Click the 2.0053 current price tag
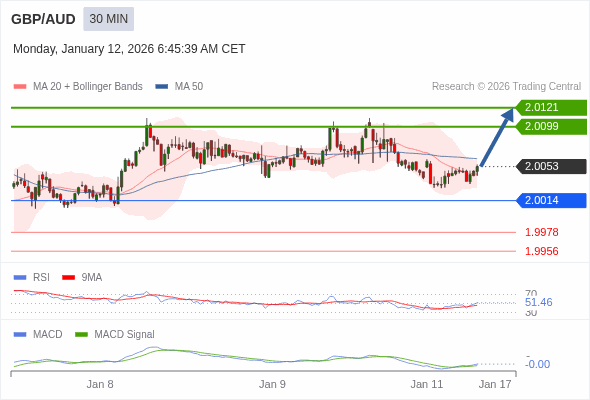The height and width of the screenshot is (400, 590). pyautogui.click(x=551, y=166)
